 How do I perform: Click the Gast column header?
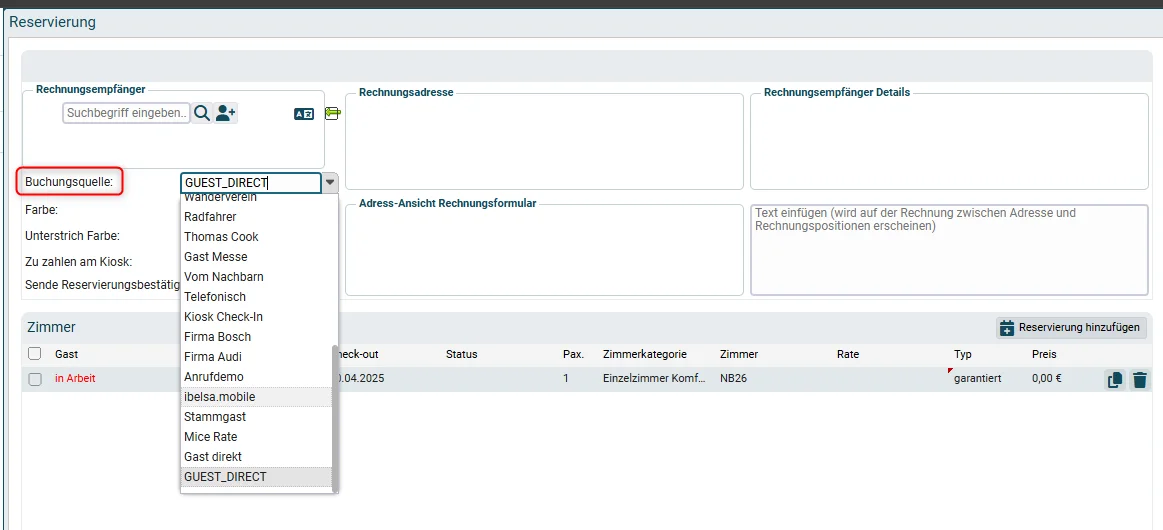tap(67, 354)
